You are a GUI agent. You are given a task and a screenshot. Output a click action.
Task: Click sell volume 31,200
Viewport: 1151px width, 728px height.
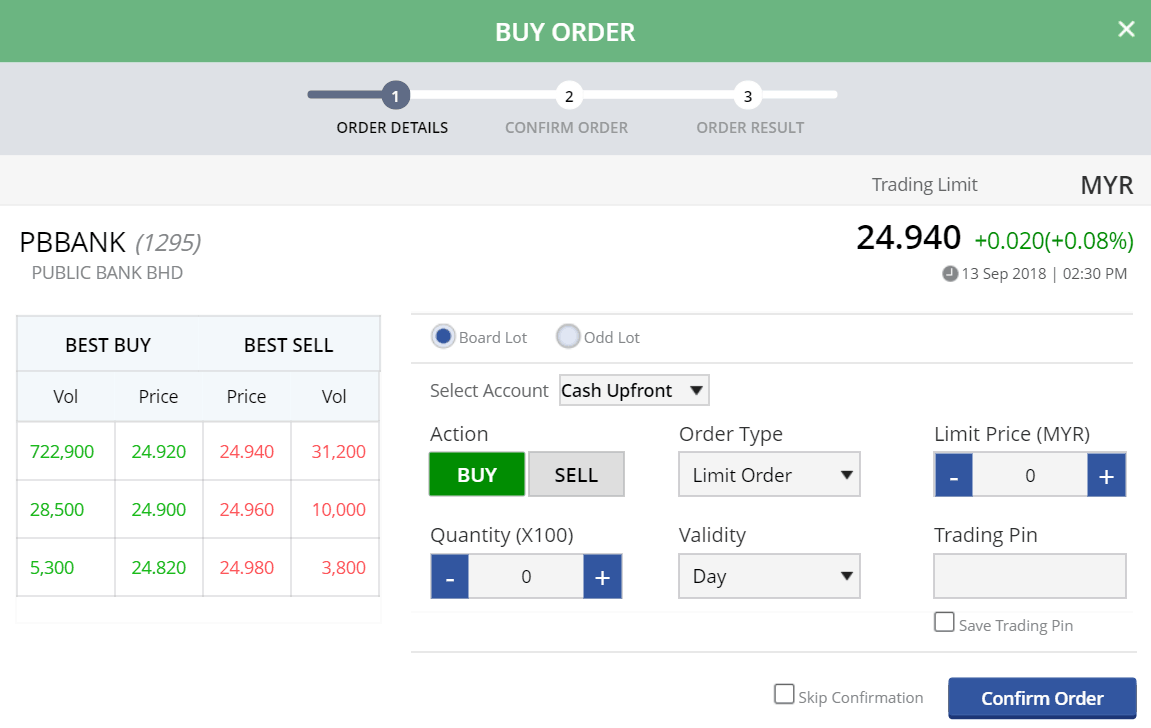[x=338, y=451]
